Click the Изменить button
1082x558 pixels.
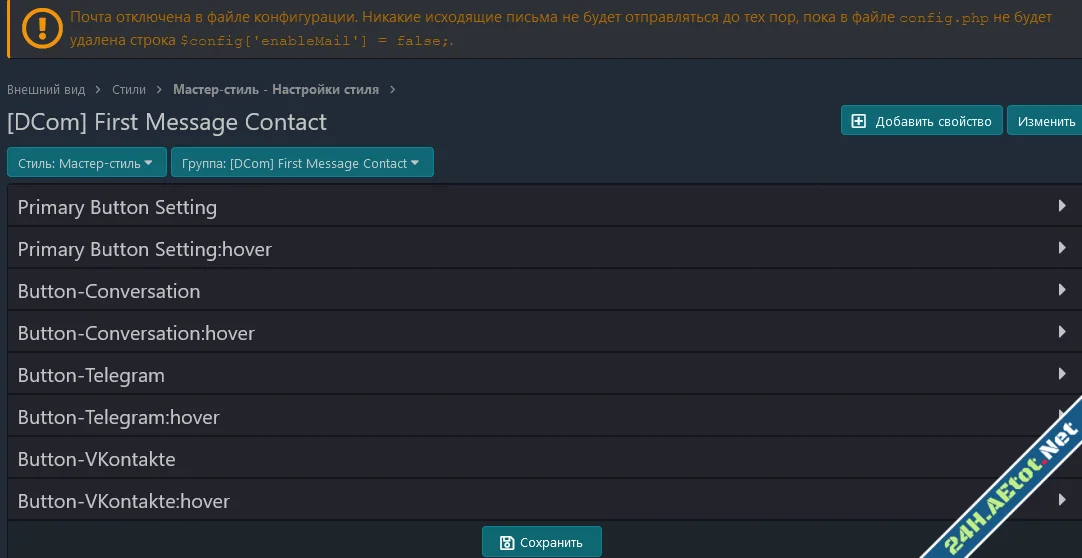point(1045,121)
